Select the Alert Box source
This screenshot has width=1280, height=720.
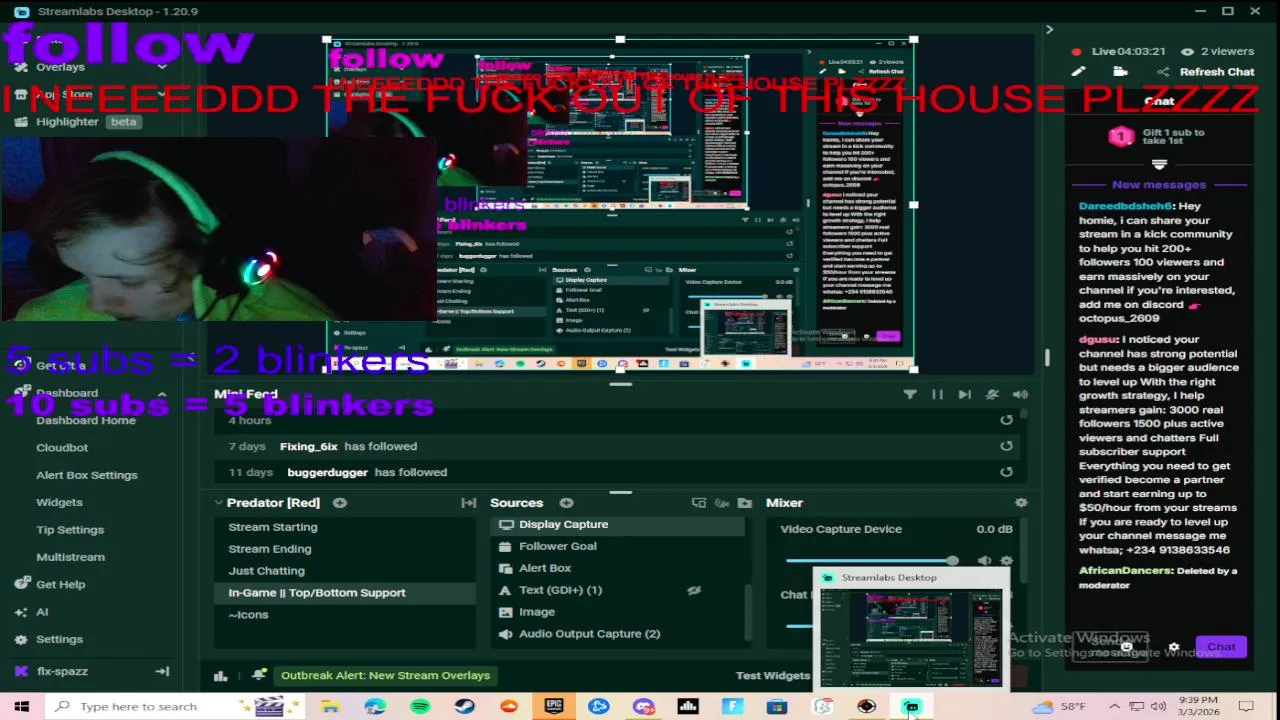click(x=618, y=568)
